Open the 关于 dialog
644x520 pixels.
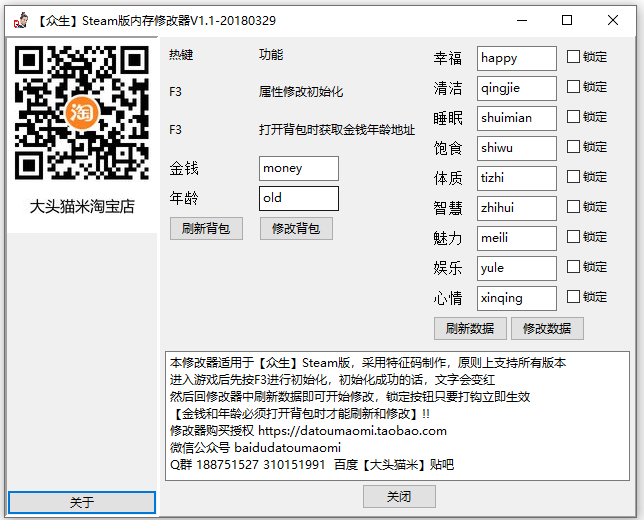(82, 502)
